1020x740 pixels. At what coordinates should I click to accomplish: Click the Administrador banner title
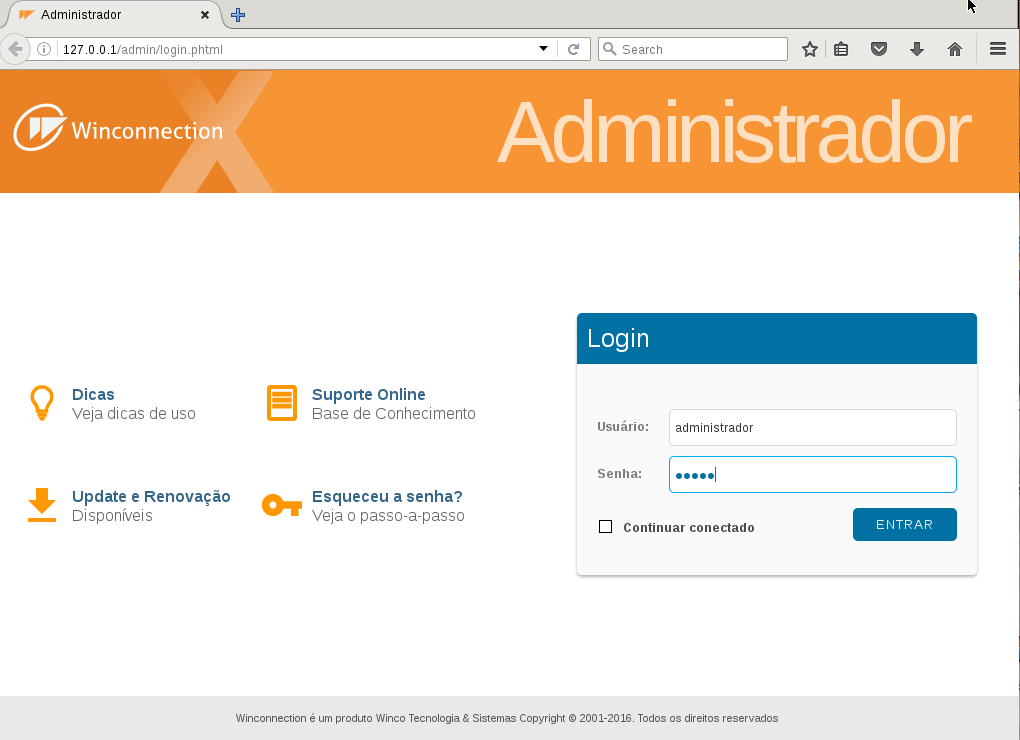coord(734,133)
